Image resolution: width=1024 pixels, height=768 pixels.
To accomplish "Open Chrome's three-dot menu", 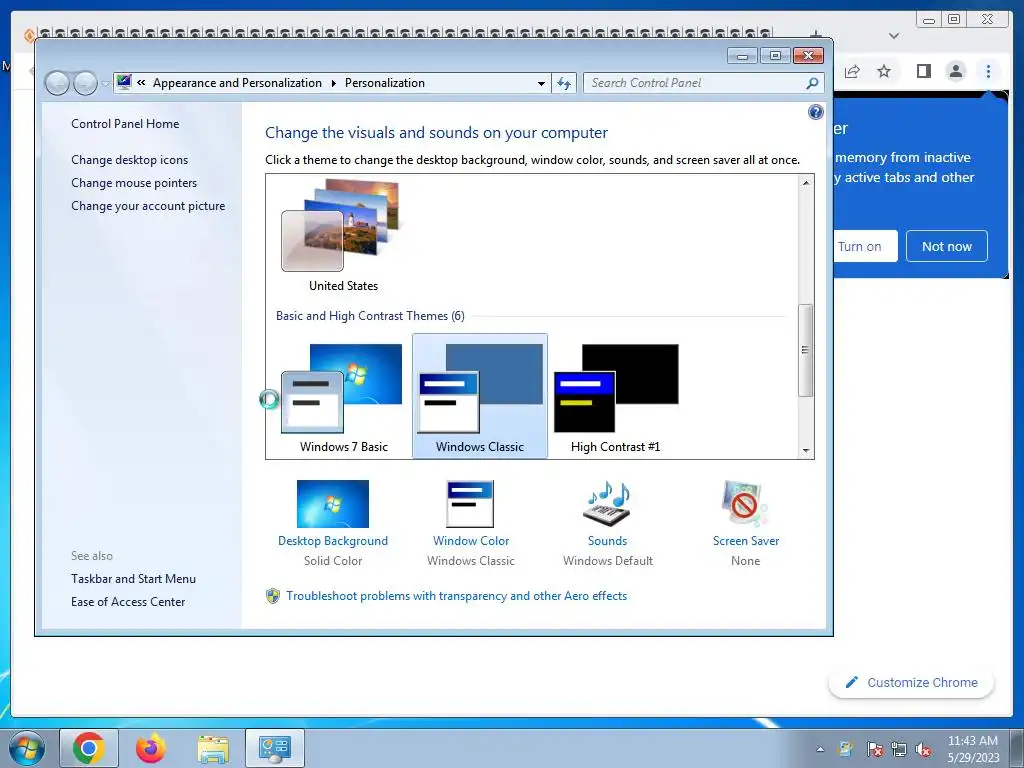I will 988,71.
